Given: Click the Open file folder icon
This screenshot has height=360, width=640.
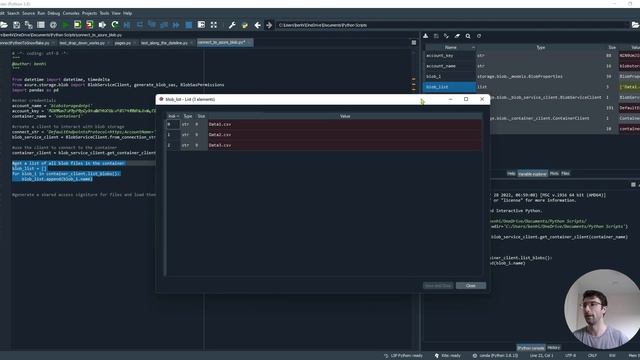Looking at the screenshot, I should click(4, 25).
